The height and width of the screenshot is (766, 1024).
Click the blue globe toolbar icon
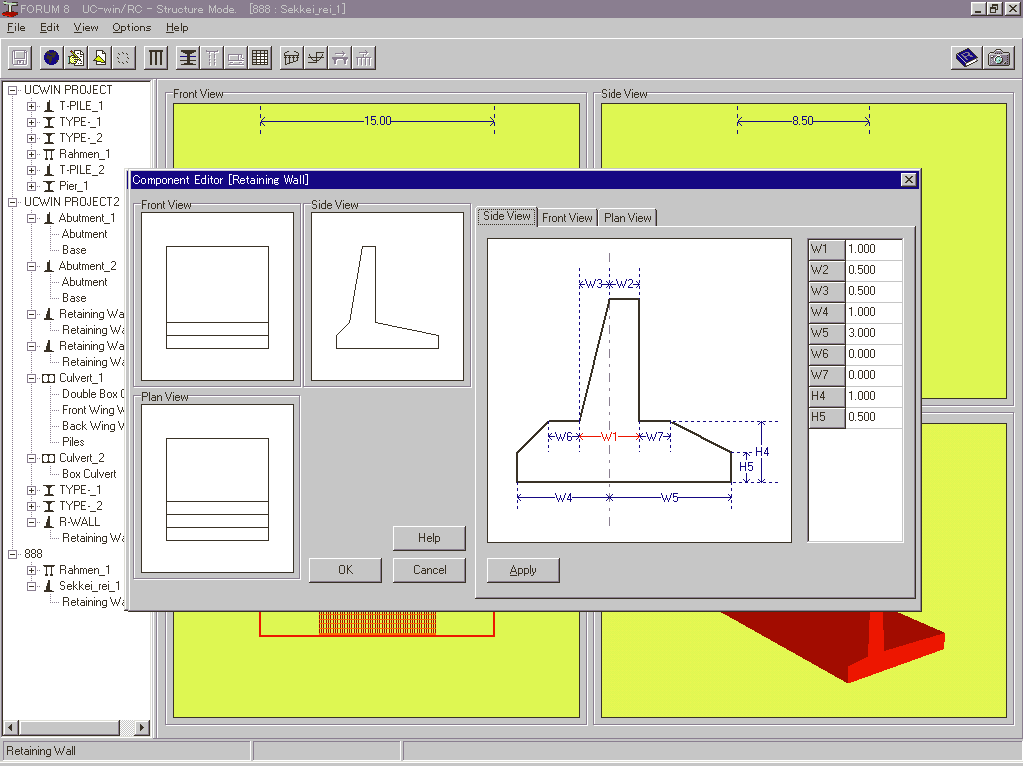click(x=51, y=58)
